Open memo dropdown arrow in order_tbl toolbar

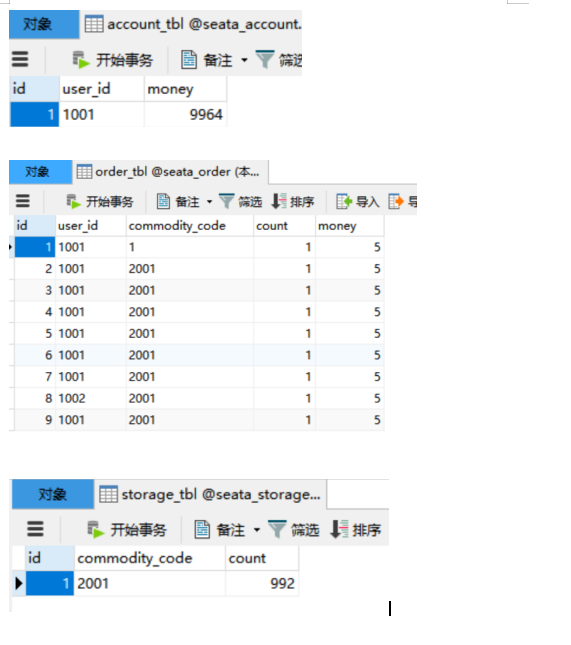[209, 202]
